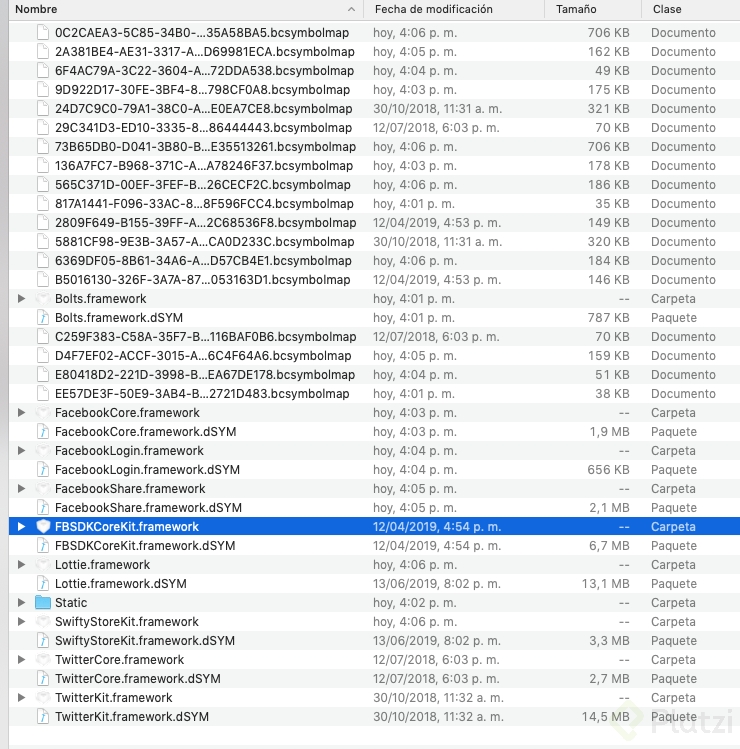Click Paquete type on TwitterCore.framework.dSYM row

click(674, 679)
